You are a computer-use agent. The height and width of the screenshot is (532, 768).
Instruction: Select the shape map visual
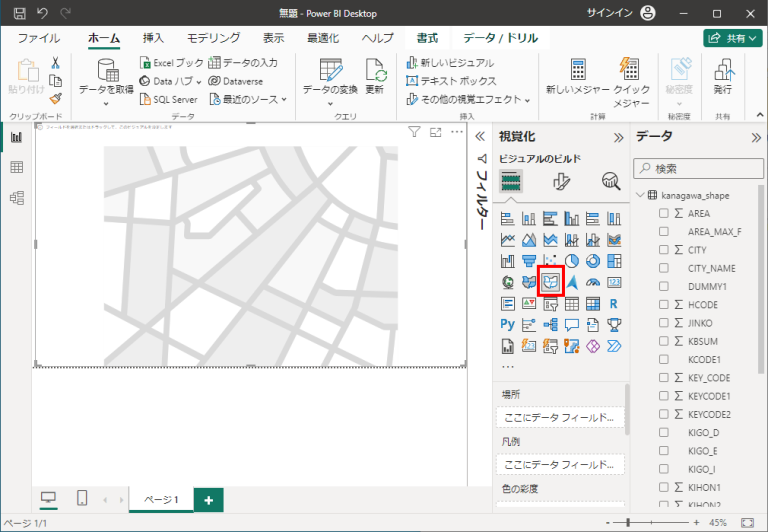(551, 282)
